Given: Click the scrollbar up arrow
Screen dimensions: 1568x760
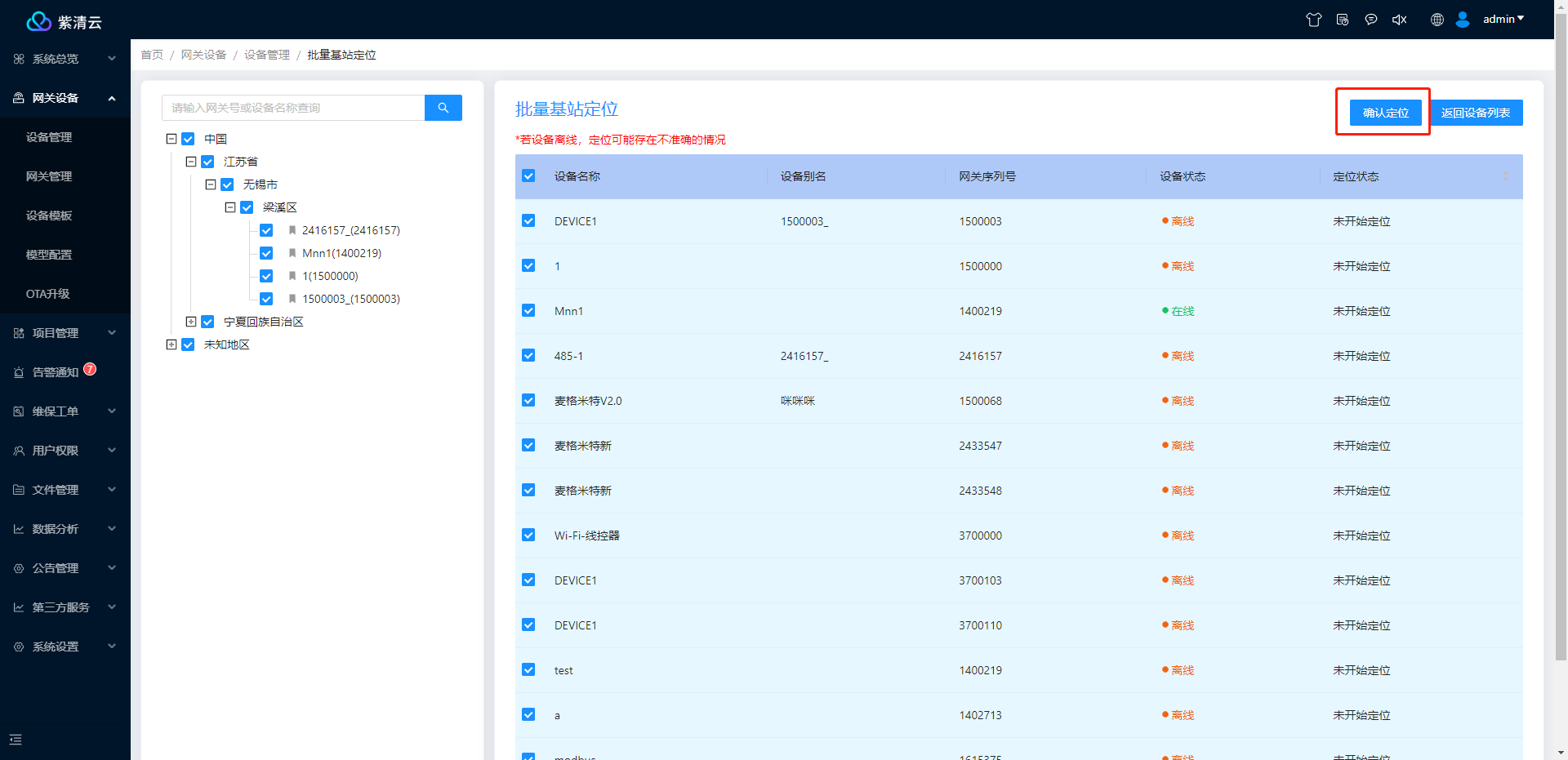Looking at the screenshot, I should [1561, 5].
